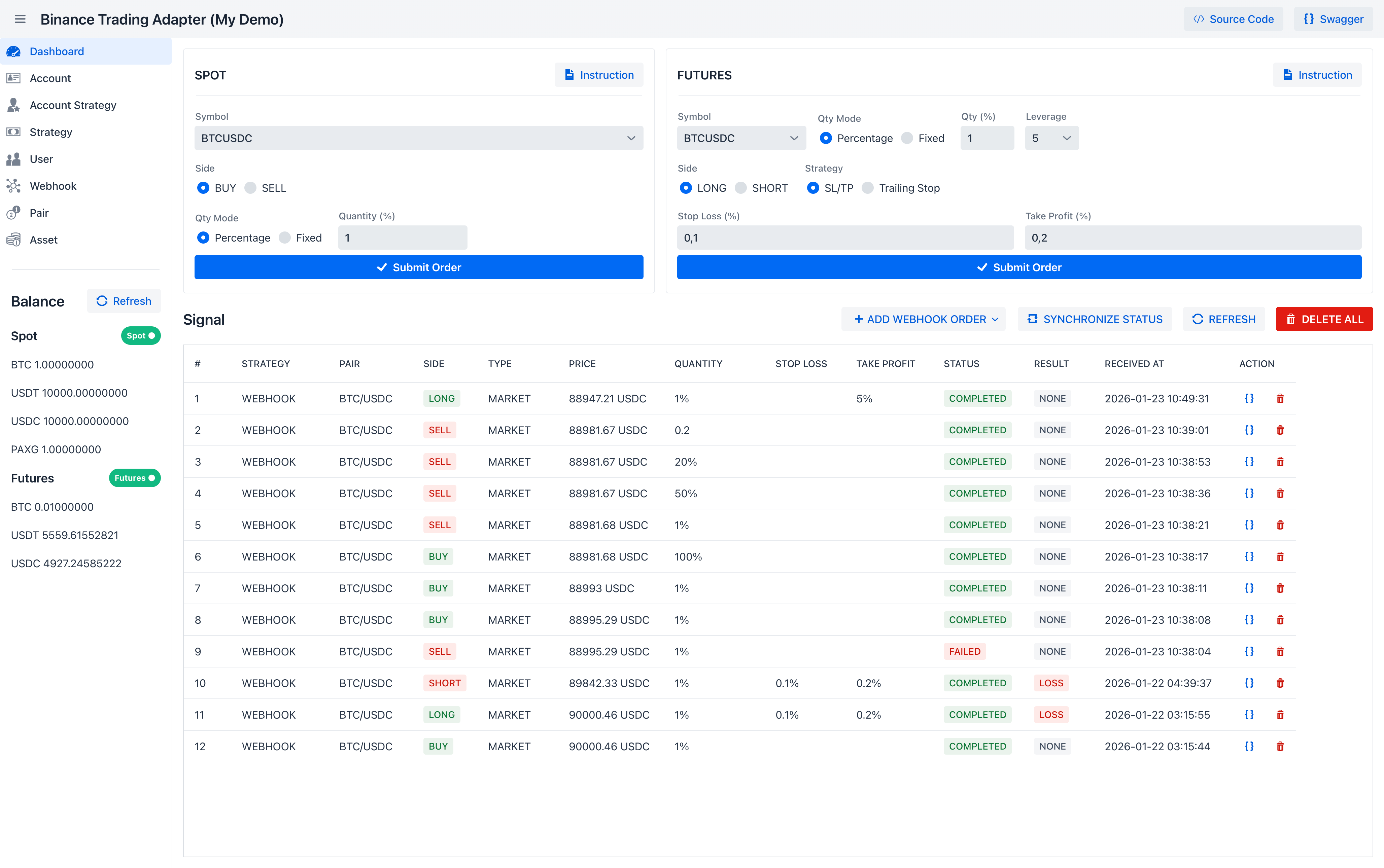Screen dimensions: 1384x868
Task: Click the Asset sidebar icon
Action: [14, 240]
